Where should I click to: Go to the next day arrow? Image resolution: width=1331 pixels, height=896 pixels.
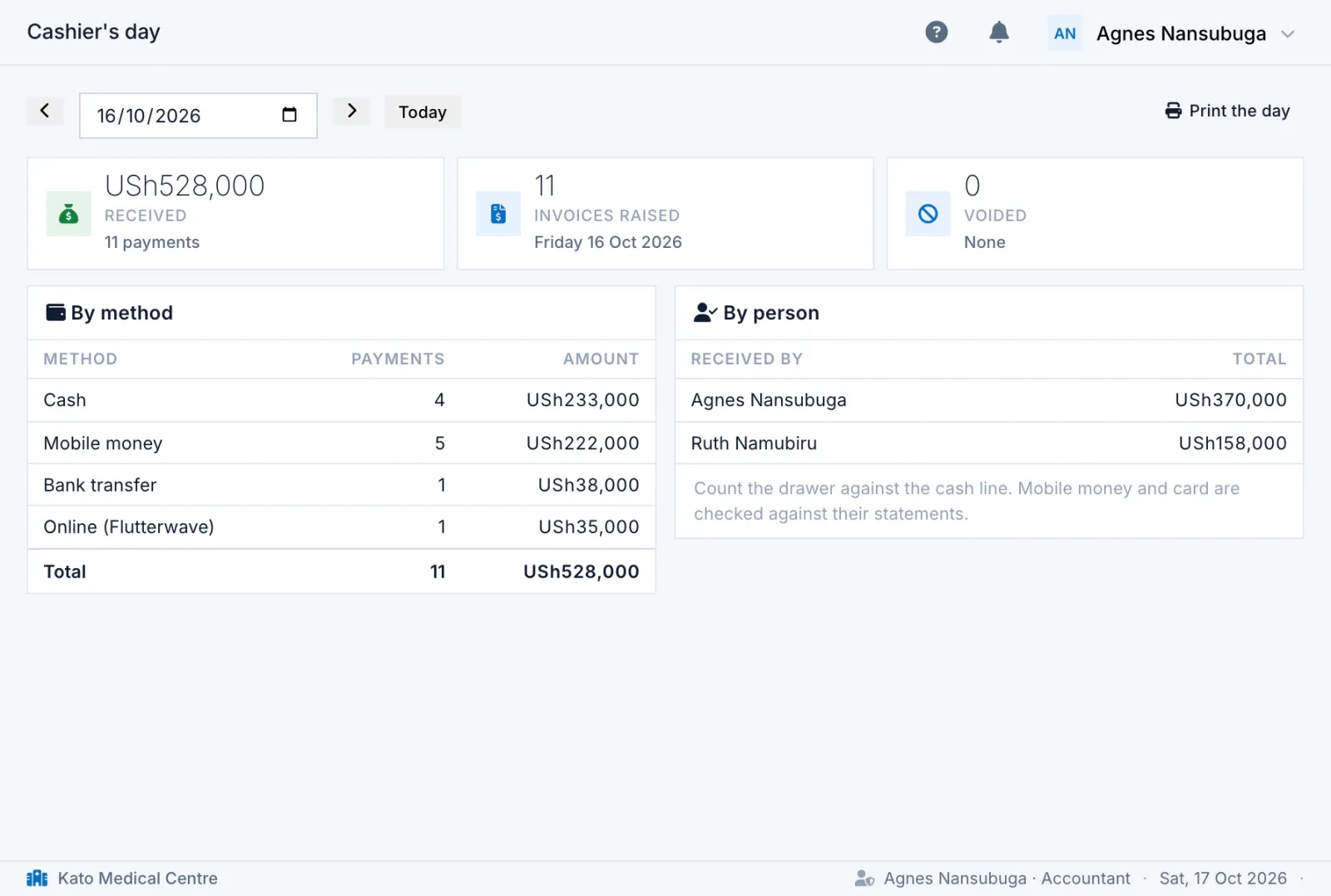352,111
